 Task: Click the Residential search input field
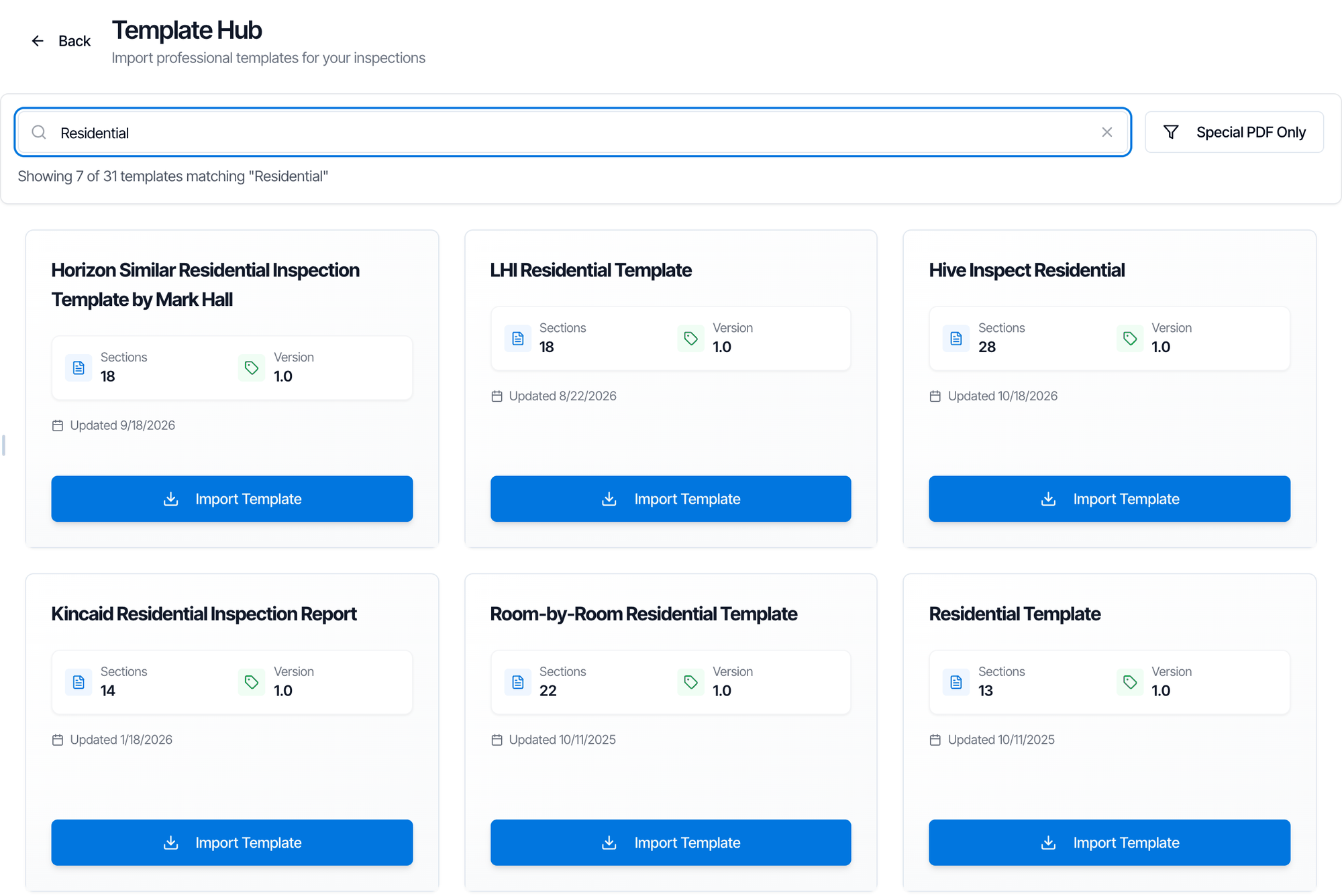coord(573,132)
